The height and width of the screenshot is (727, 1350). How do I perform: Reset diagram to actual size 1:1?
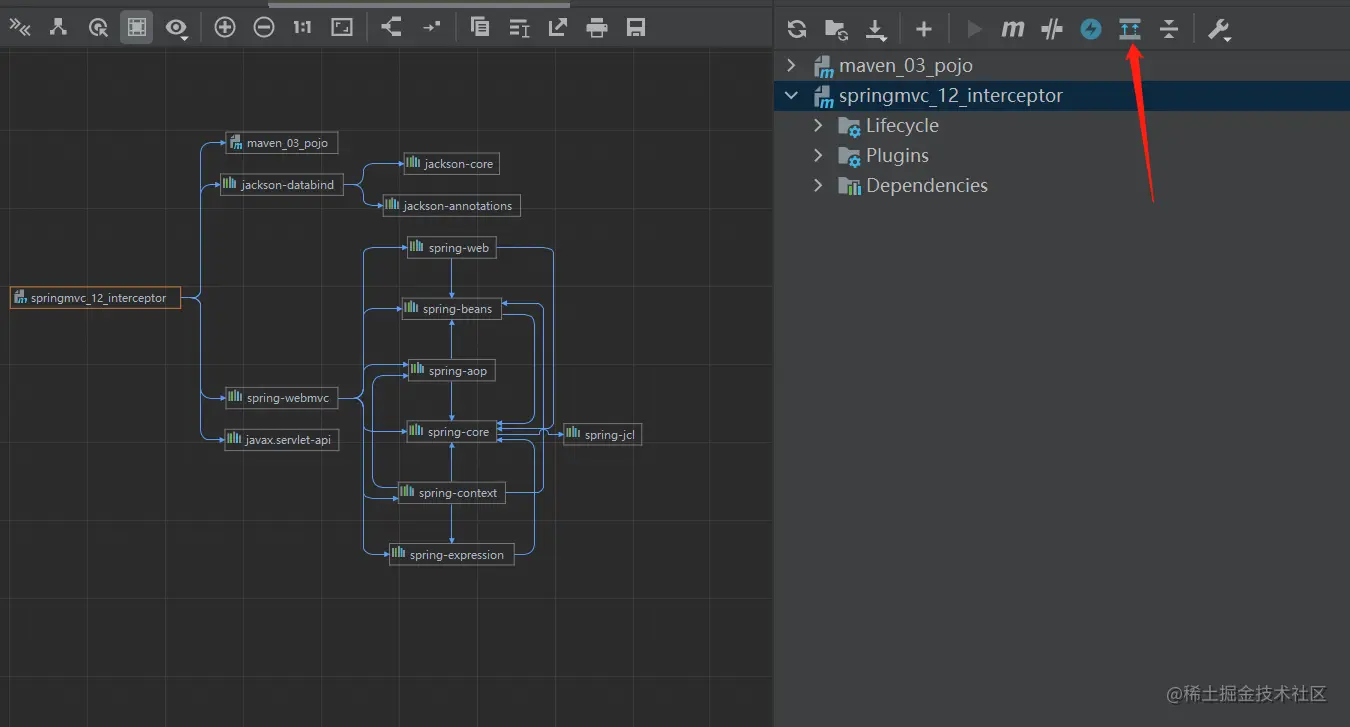click(302, 28)
